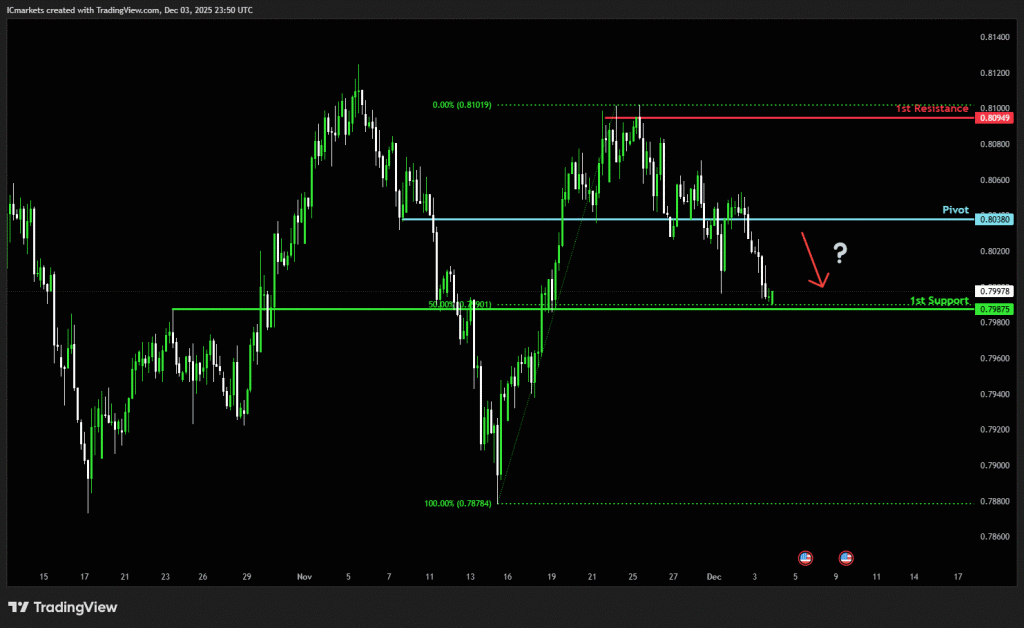Click the "Pivot" line label
The height and width of the screenshot is (628, 1024).
coord(955,210)
